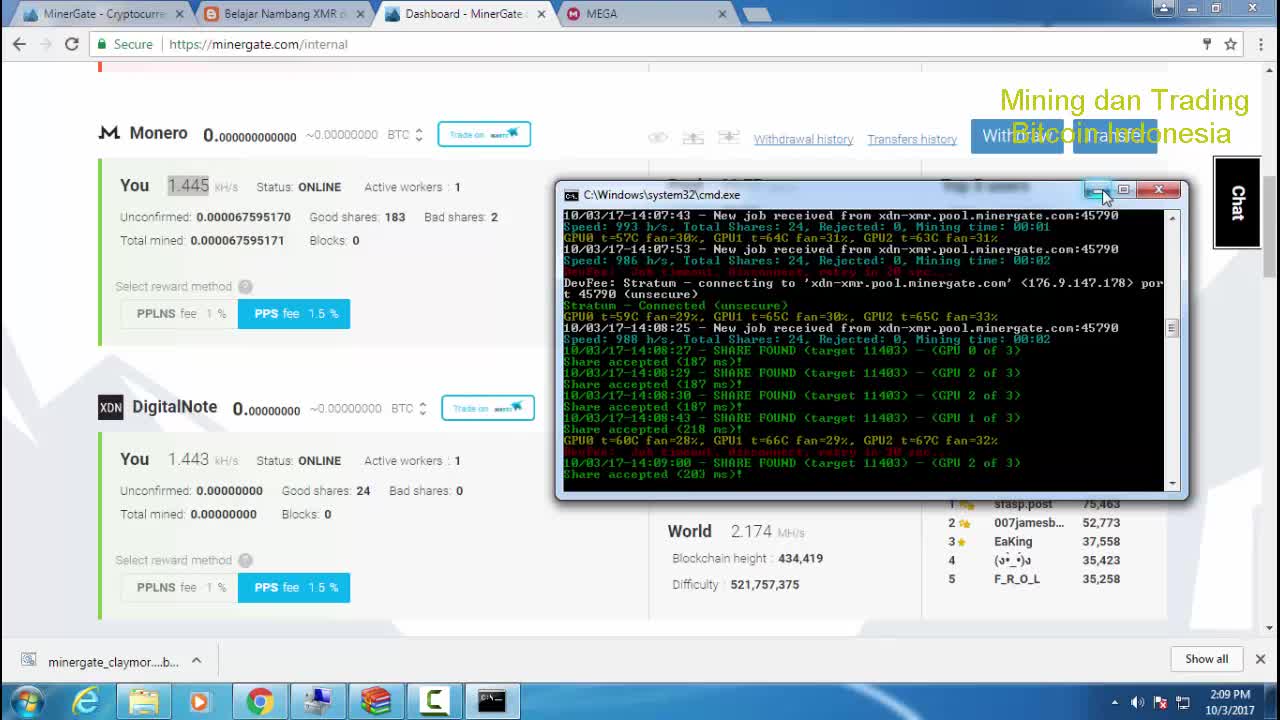Select PPS fee 1.5% for DigitalNote
Image resolution: width=1280 pixels, height=720 pixels.
(295, 587)
